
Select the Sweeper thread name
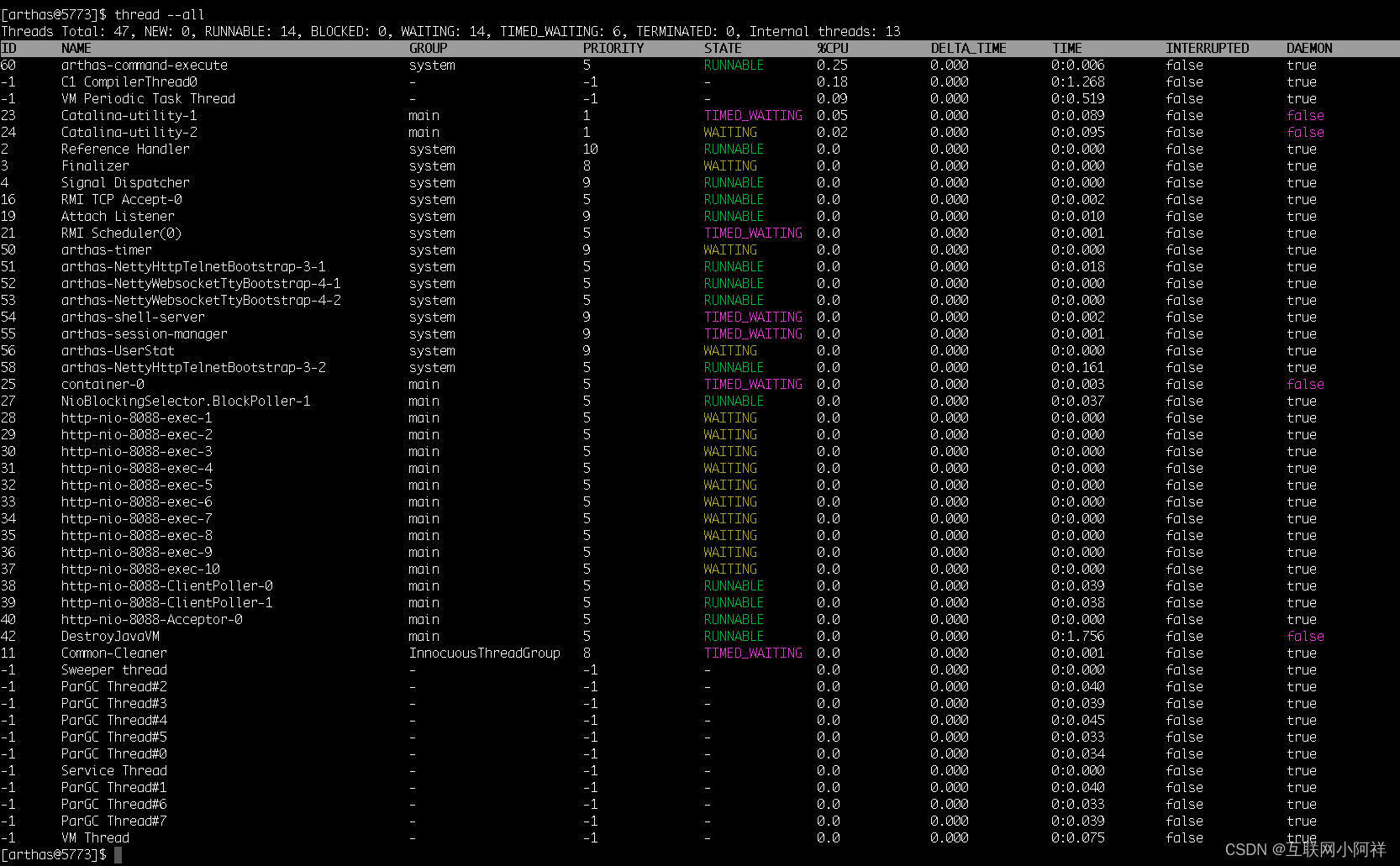click(x=114, y=669)
